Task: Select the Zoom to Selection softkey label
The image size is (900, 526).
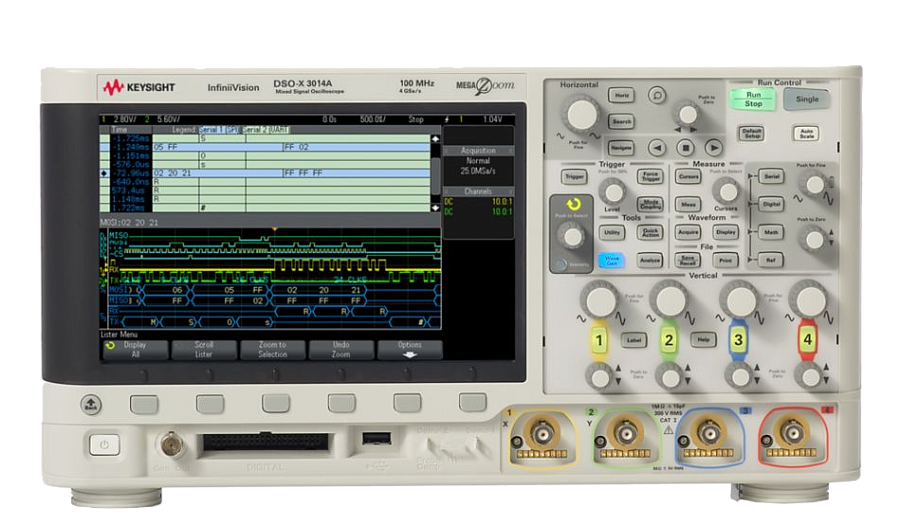Action: (273, 350)
